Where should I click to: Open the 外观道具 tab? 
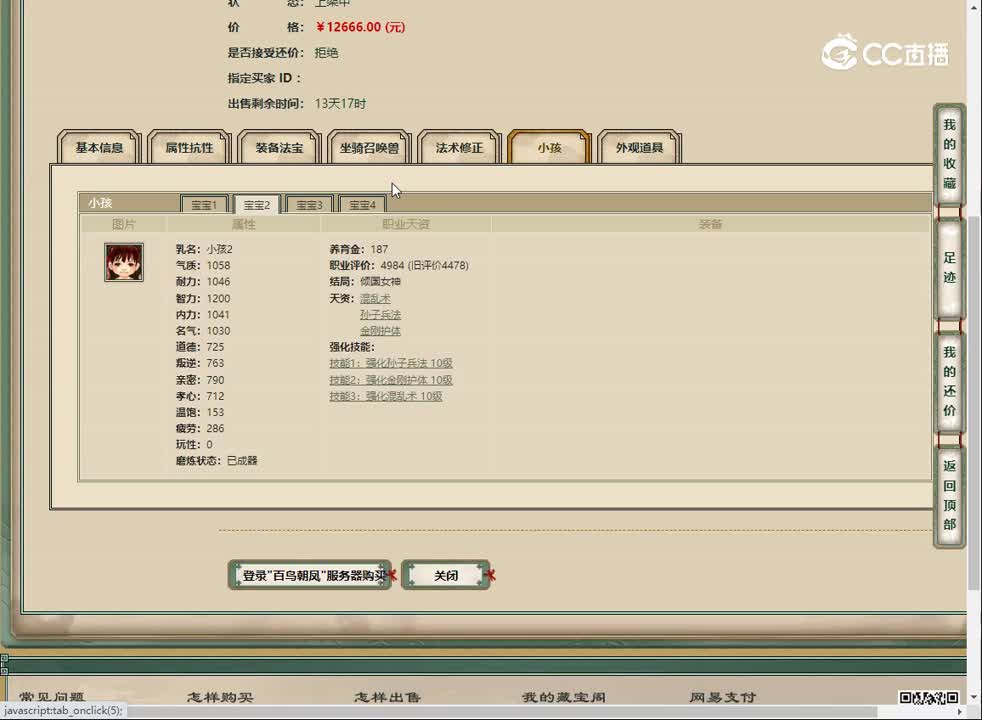pyautogui.click(x=639, y=148)
